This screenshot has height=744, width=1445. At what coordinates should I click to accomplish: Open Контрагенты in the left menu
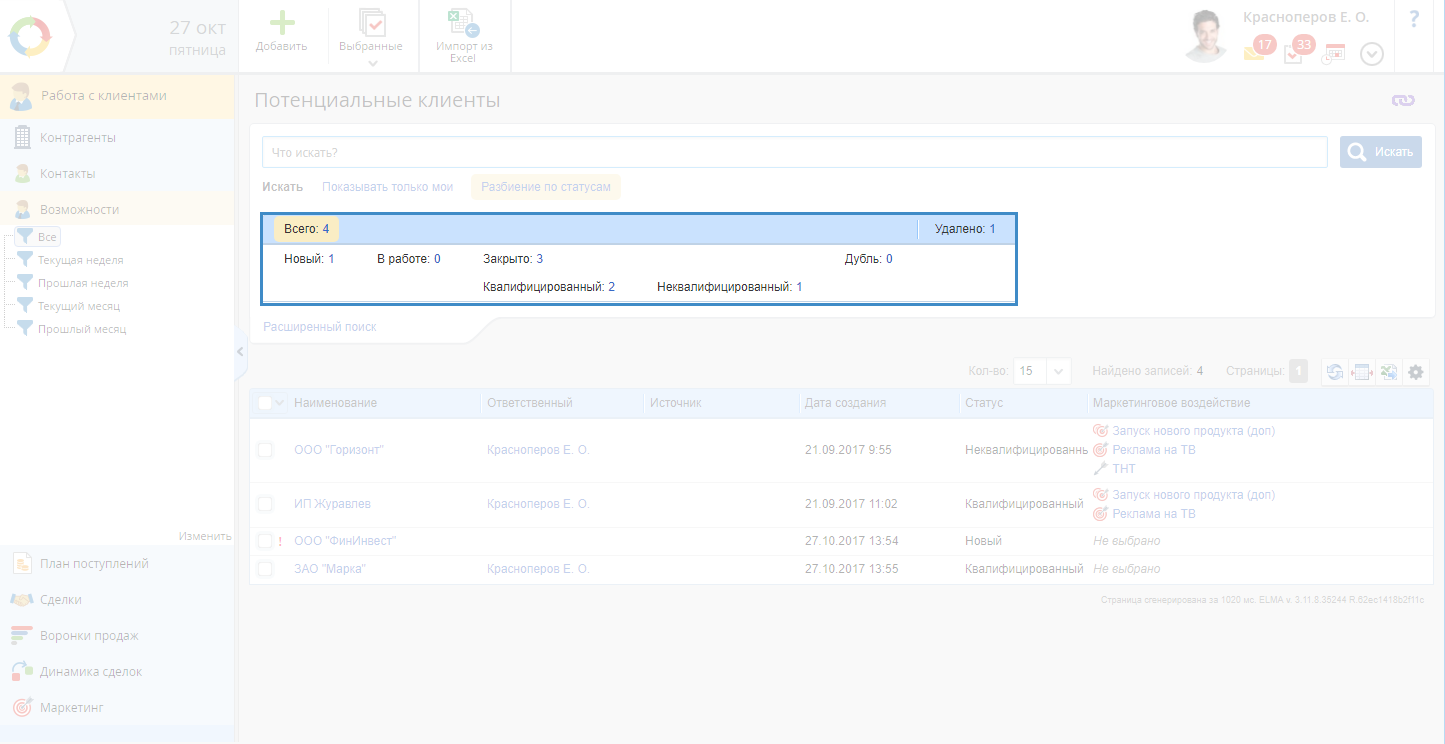point(78,138)
